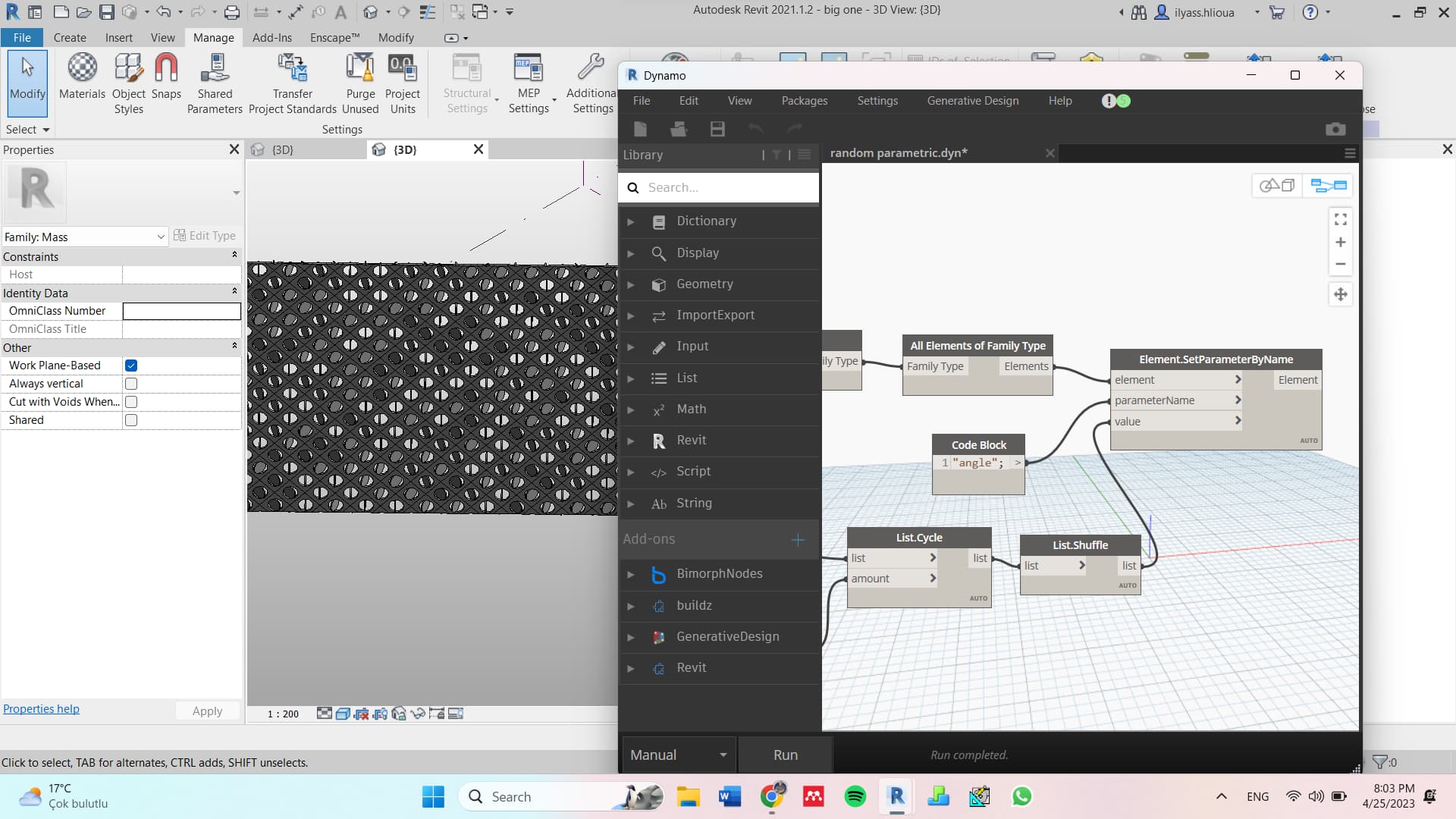Open Revit File tab
Screen dimensions: 1456x819
point(22,38)
